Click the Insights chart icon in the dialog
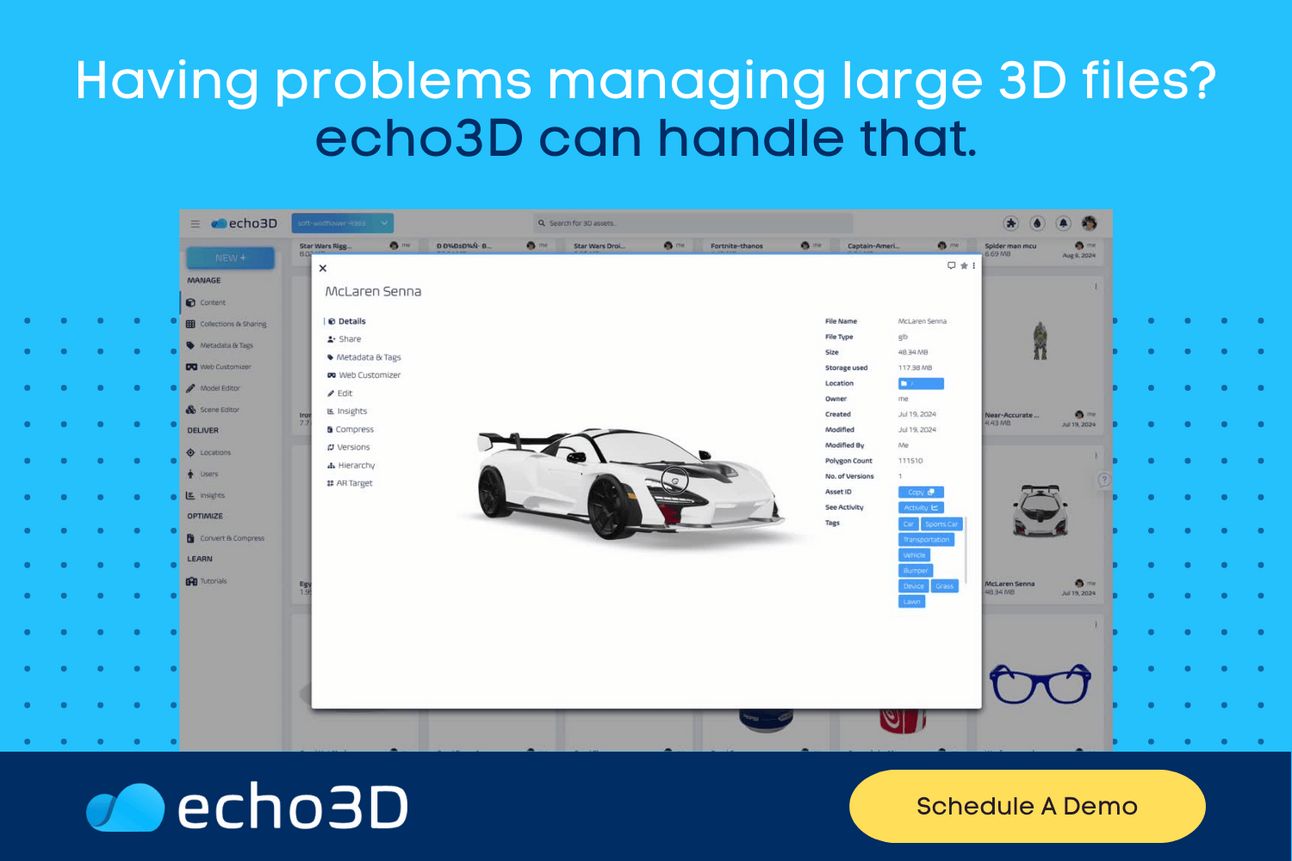 (x=330, y=411)
